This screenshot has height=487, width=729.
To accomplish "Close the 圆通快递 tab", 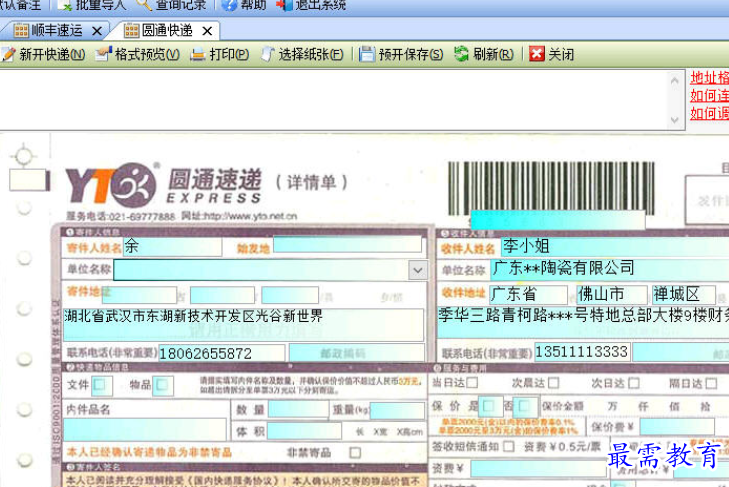I will click(x=207, y=31).
